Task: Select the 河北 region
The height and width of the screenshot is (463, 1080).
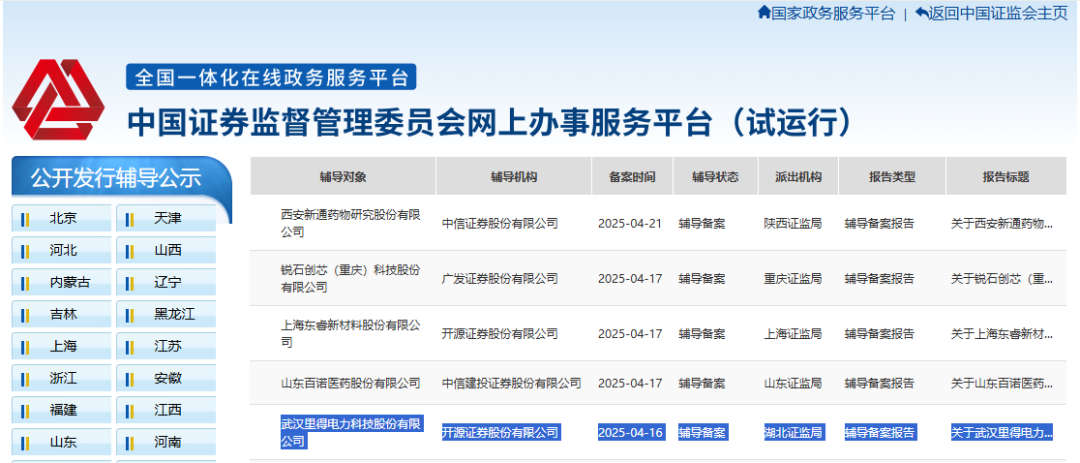Action: 61,251
